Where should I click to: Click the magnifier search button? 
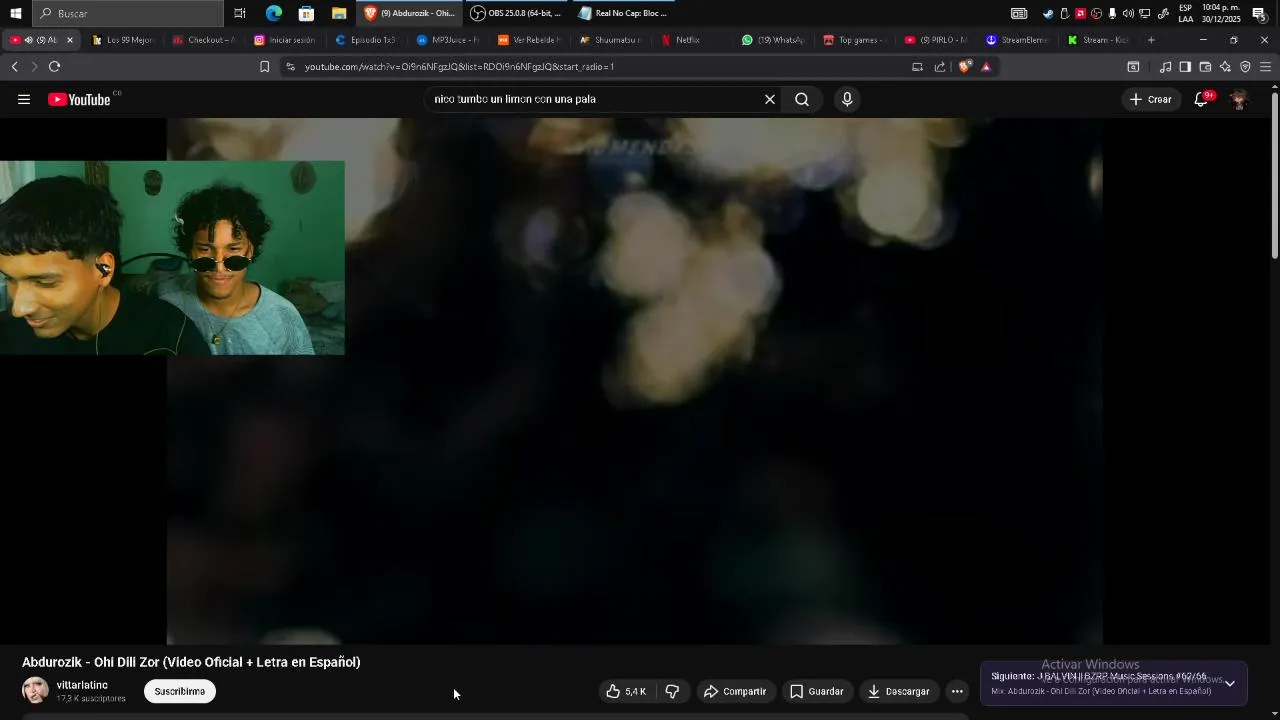click(x=802, y=99)
